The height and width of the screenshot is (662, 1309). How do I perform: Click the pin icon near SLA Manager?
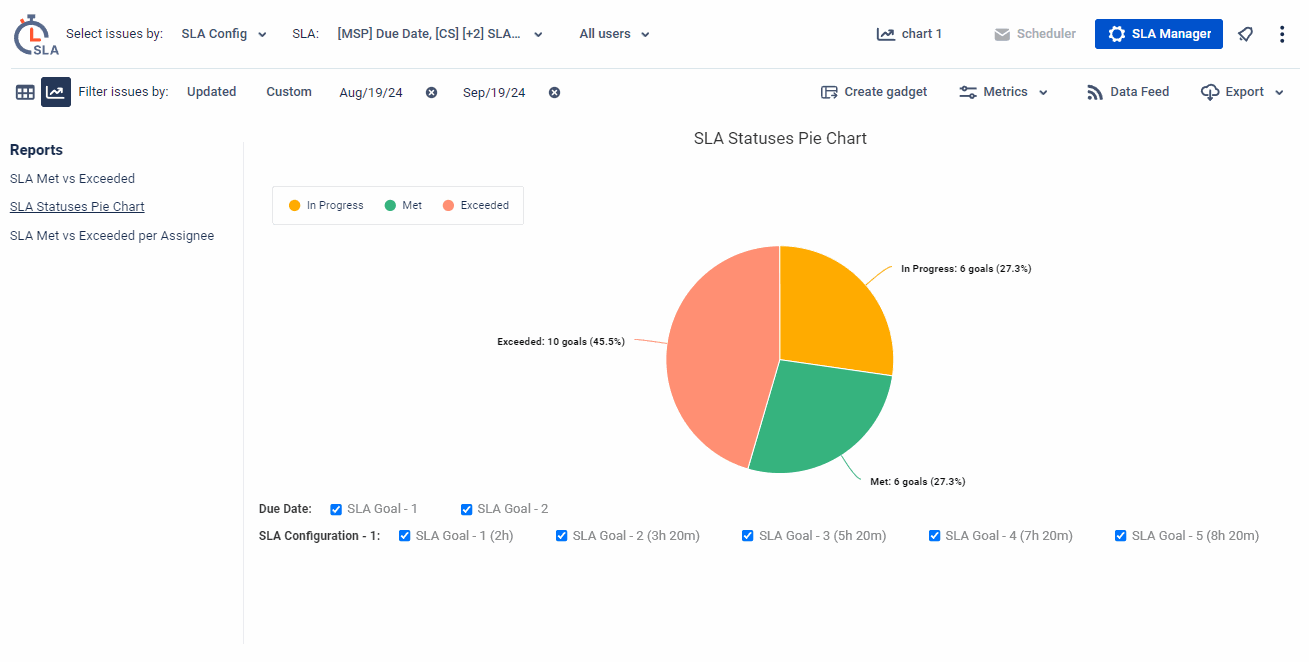coord(1245,33)
